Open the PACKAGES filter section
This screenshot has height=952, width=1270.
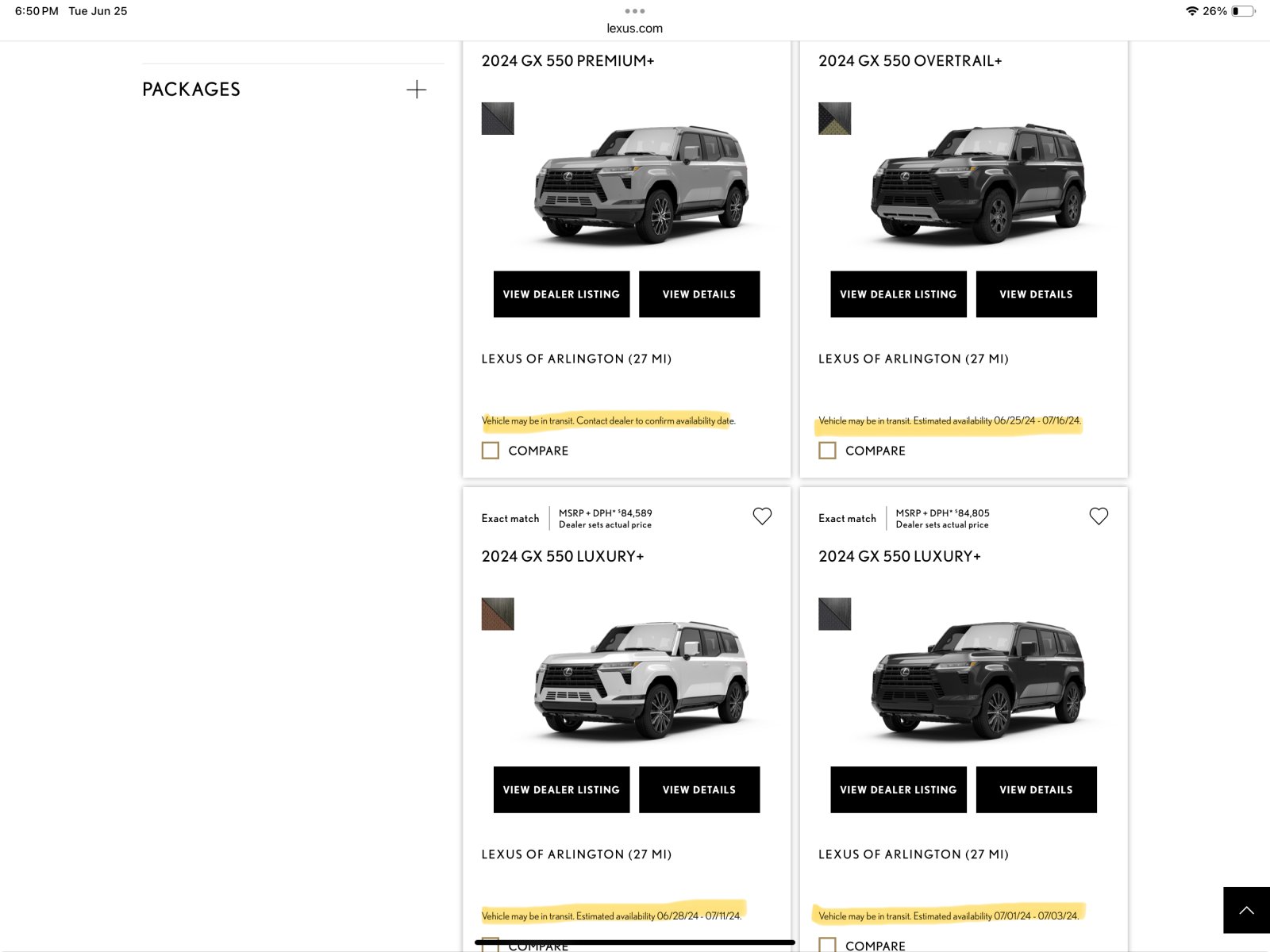pos(191,90)
